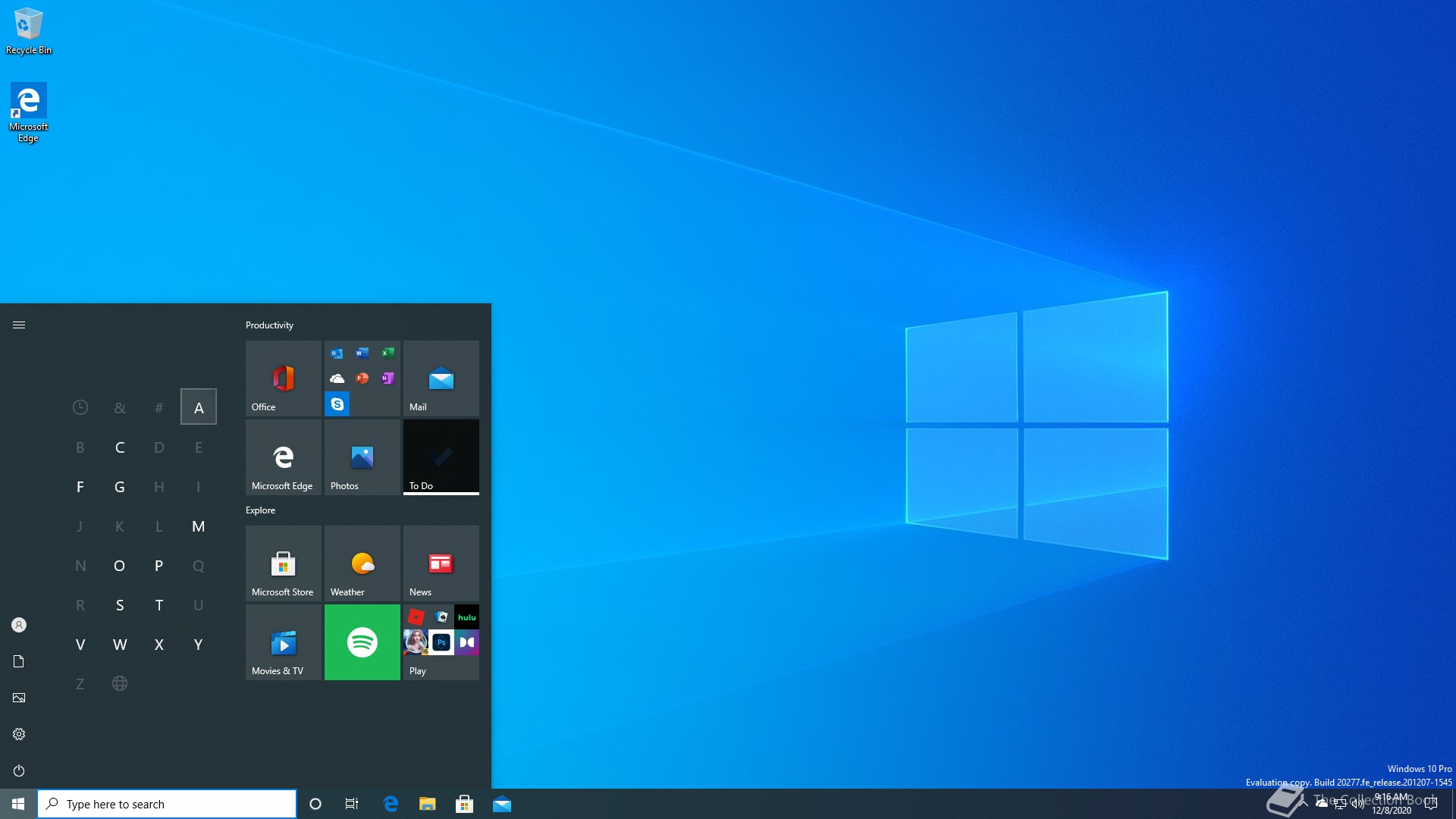1456x819 pixels.
Task: Click the taskbar search box
Action: click(167, 804)
